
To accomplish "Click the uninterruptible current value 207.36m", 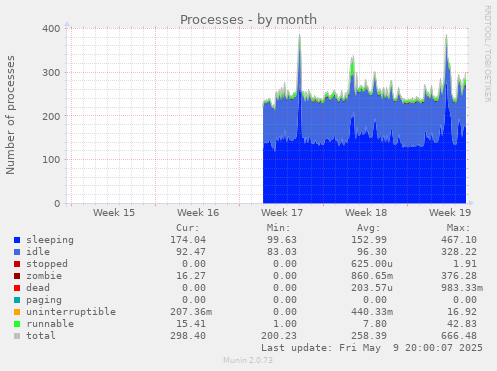I will 191,312.
